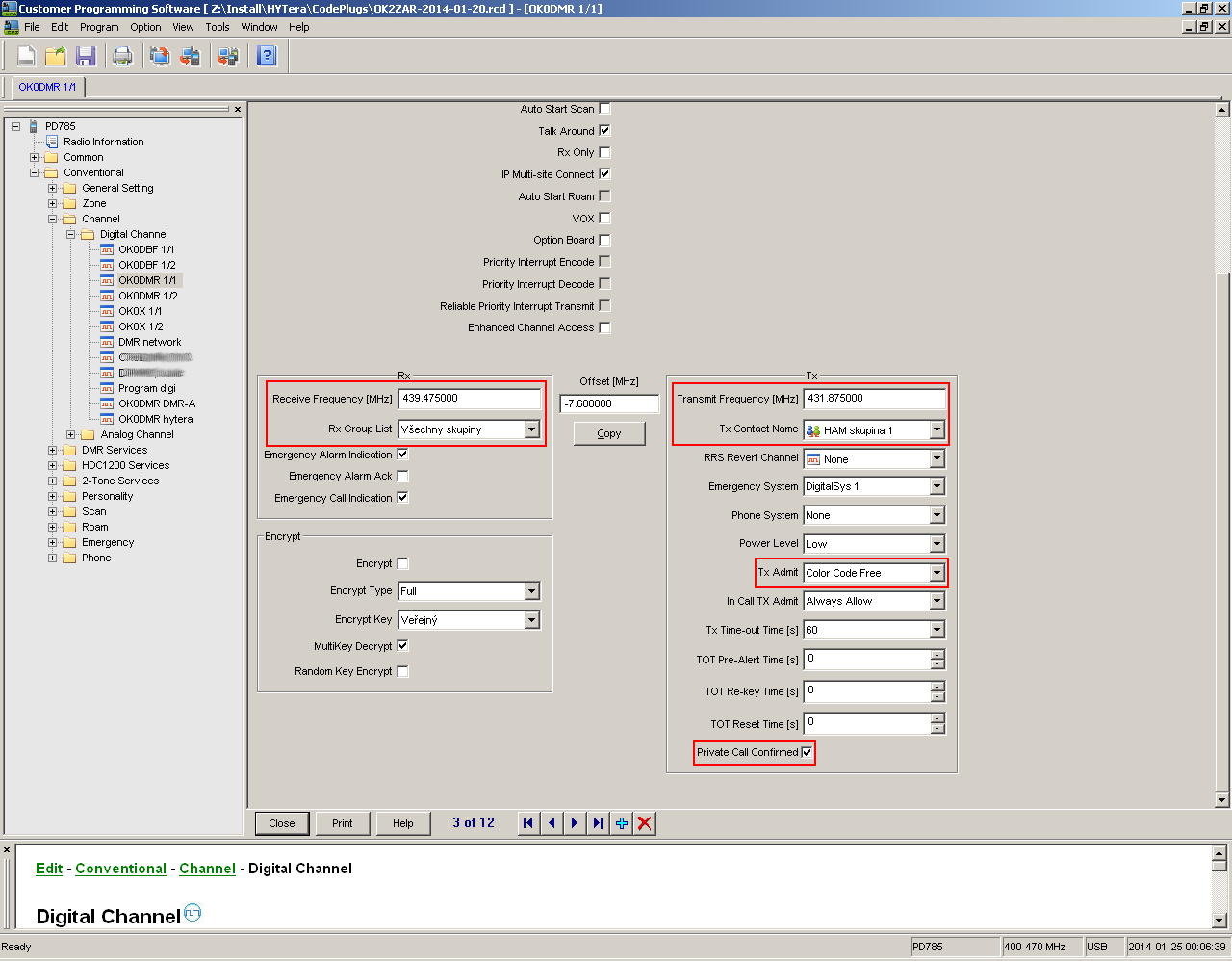The image size is (1232, 961).
Task: Click the Copy offset button
Action: click(x=609, y=433)
